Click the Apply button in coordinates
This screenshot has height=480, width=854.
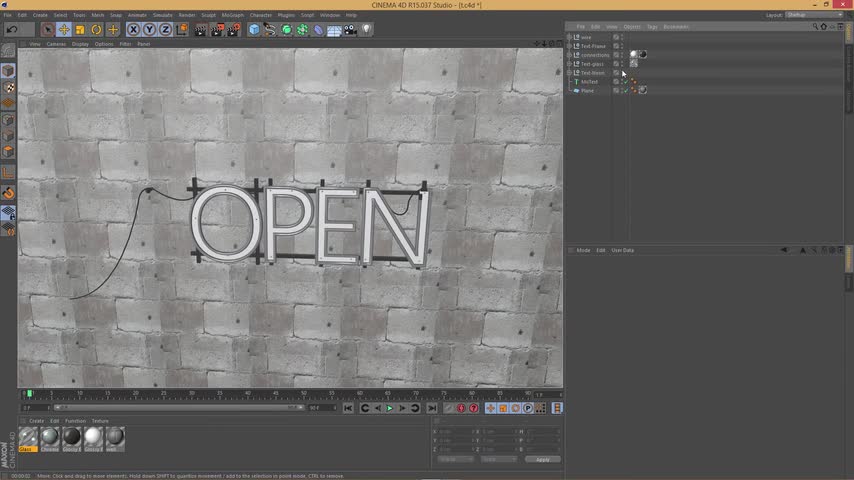point(542,459)
